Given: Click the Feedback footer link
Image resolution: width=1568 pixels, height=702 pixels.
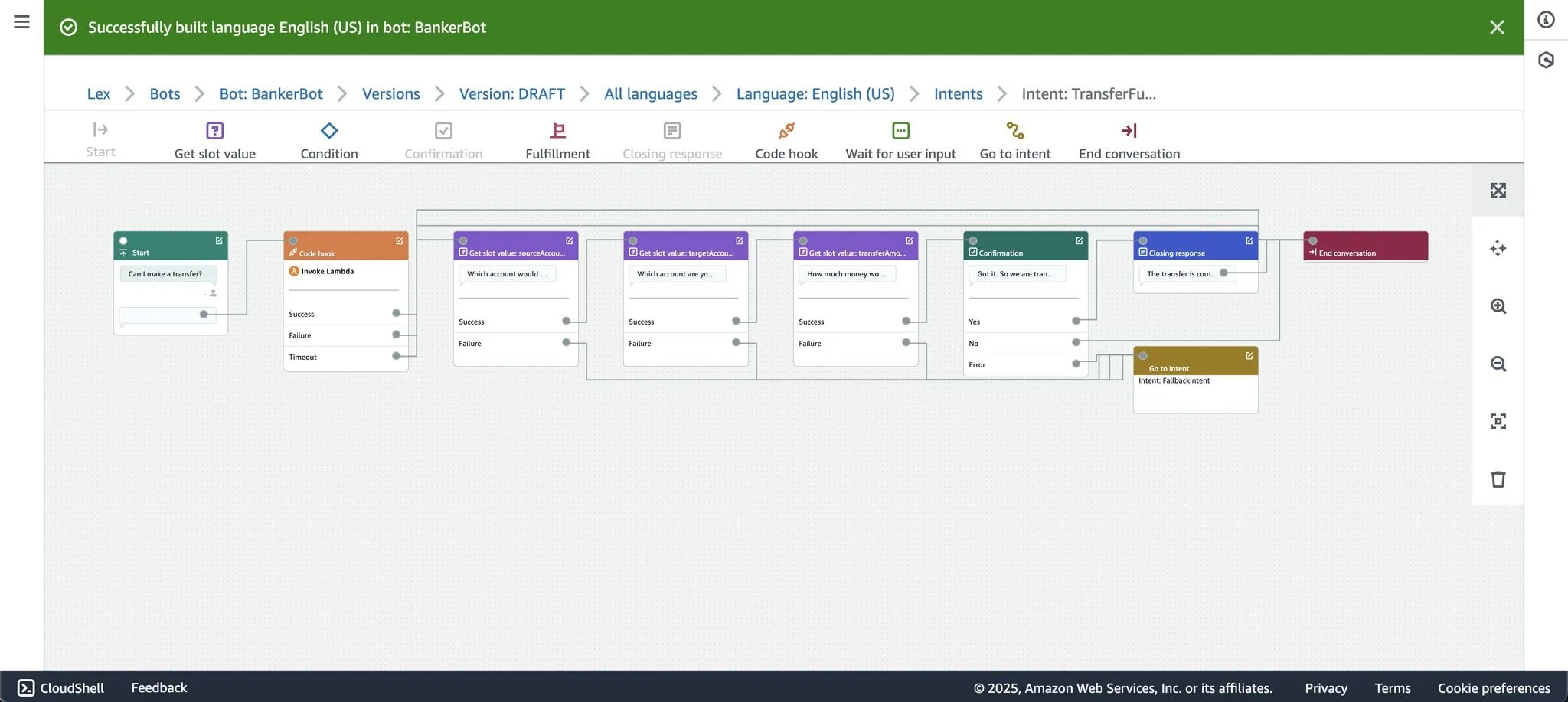Looking at the screenshot, I should point(159,687).
